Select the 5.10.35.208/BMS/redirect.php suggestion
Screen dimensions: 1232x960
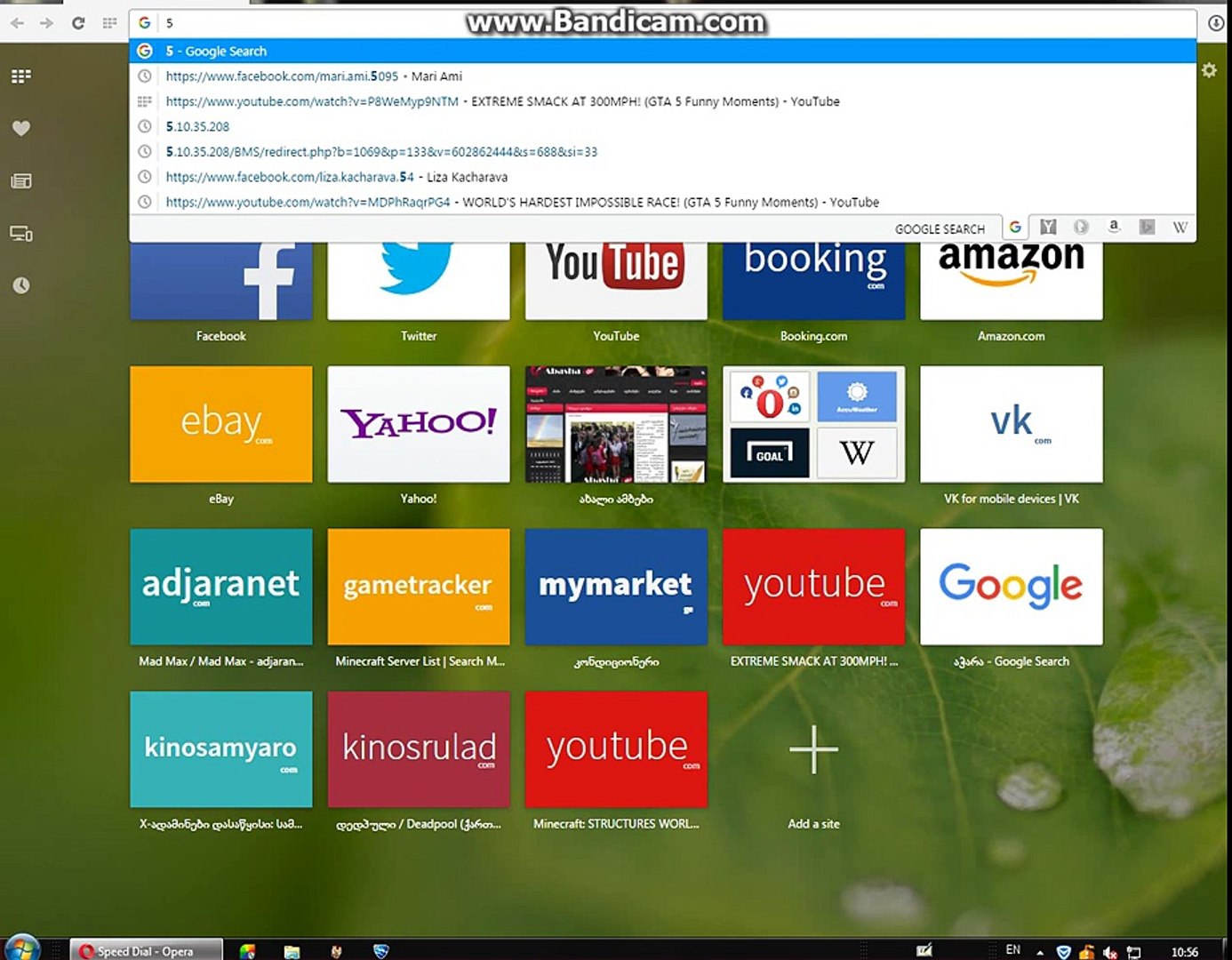pyautogui.click(x=662, y=152)
